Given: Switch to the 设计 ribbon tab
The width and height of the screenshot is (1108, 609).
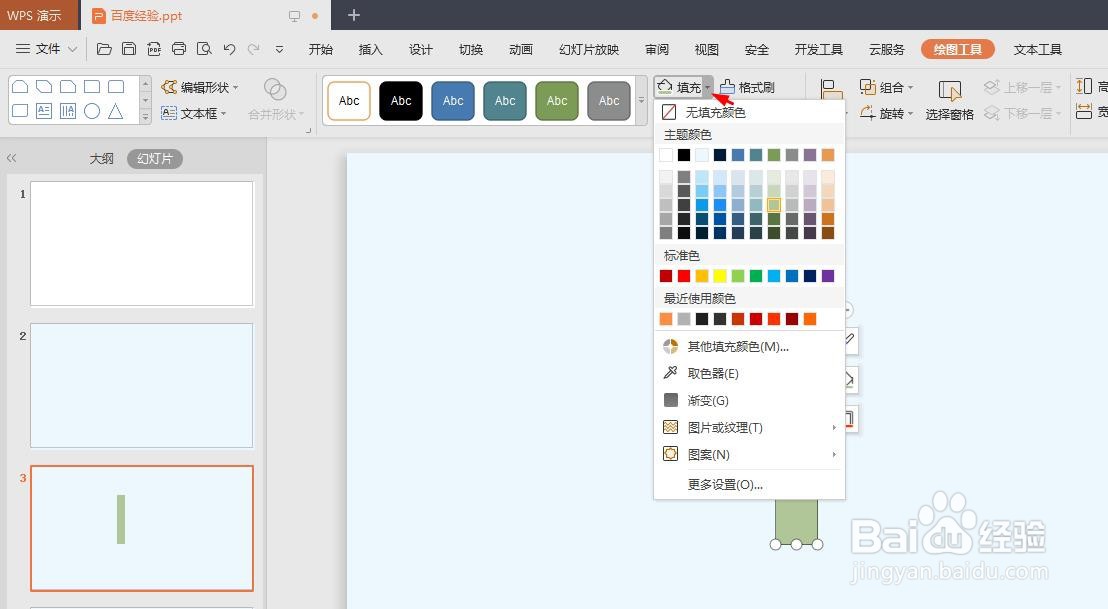Looking at the screenshot, I should tap(420, 49).
